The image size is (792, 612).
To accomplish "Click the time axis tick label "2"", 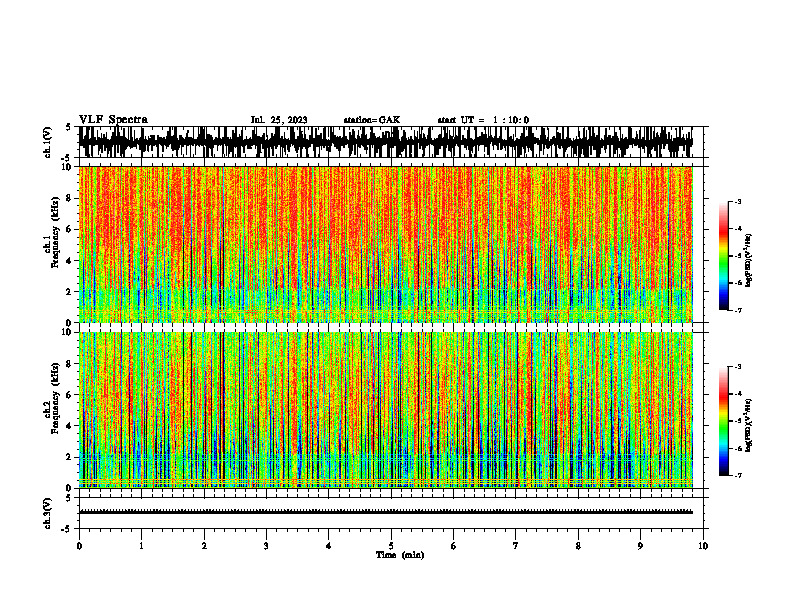I will point(204,546).
